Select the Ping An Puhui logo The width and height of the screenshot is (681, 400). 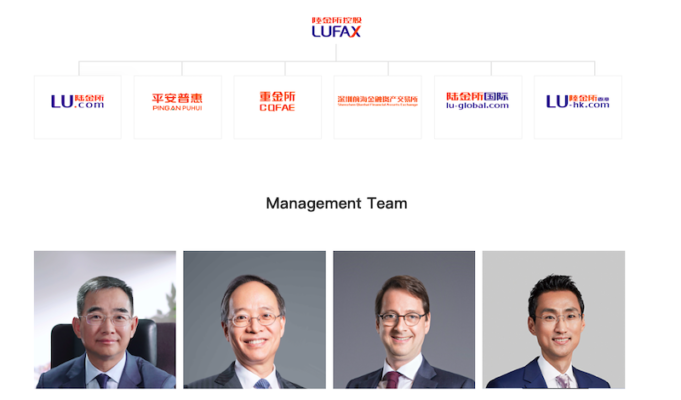177,102
